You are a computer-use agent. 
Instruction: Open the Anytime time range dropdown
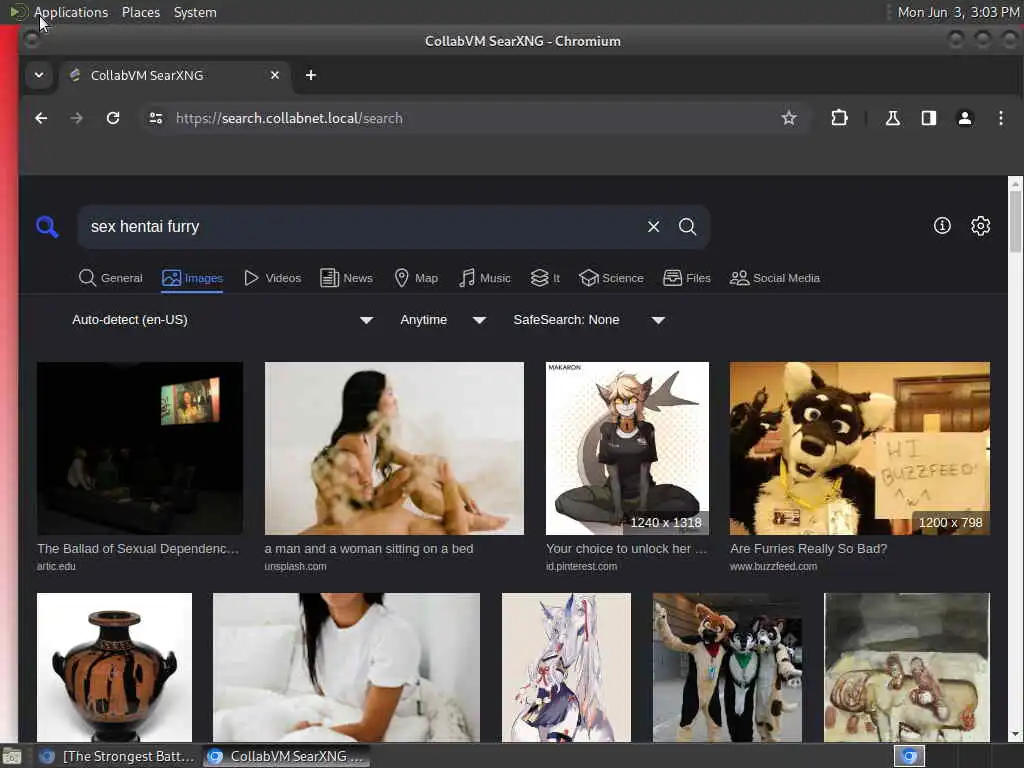click(443, 320)
